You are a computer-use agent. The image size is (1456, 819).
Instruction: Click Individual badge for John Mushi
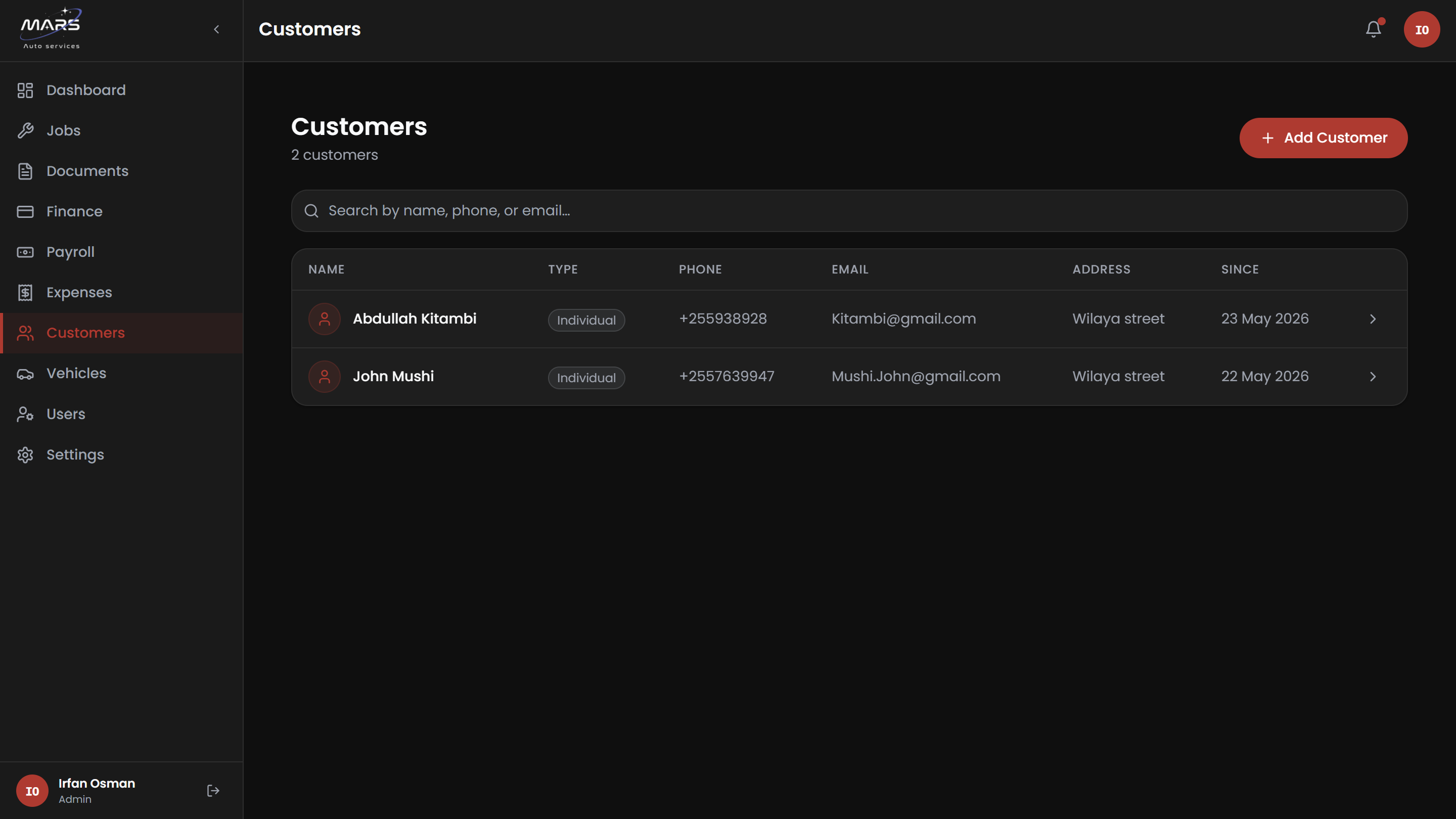[x=586, y=378]
